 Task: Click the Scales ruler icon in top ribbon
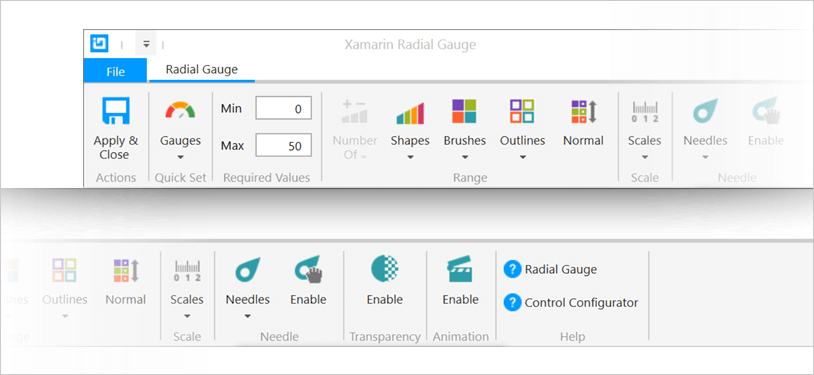(645, 112)
